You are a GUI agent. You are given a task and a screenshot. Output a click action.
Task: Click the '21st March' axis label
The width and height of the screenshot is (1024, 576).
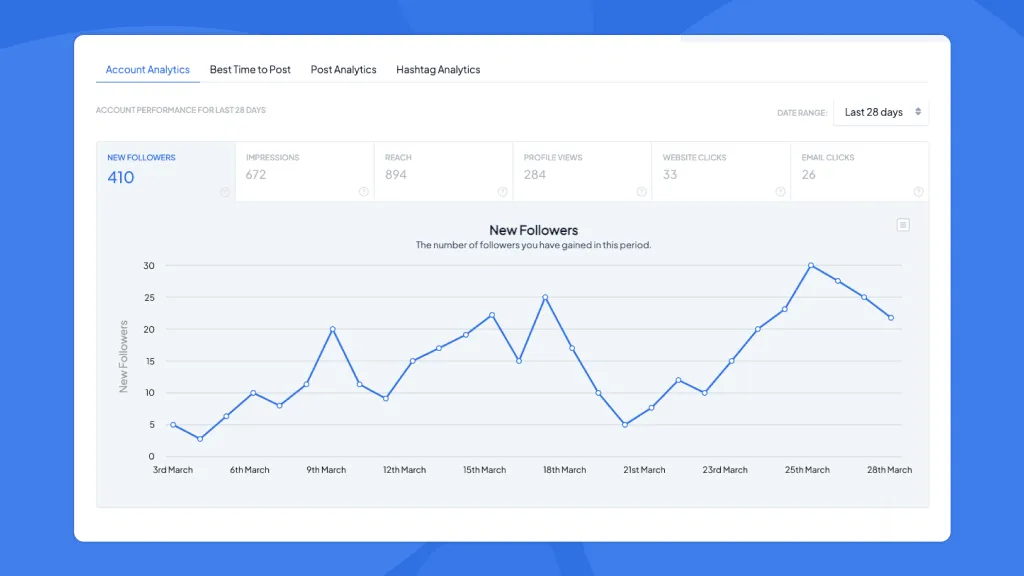pyautogui.click(x=644, y=470)
